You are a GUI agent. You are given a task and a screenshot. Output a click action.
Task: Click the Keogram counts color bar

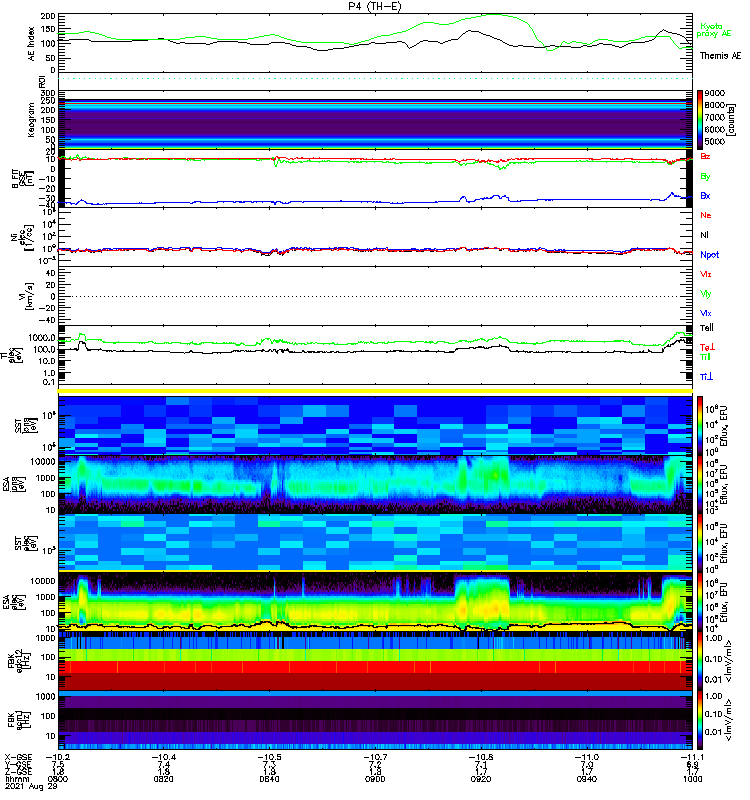[x=699, y=119]
